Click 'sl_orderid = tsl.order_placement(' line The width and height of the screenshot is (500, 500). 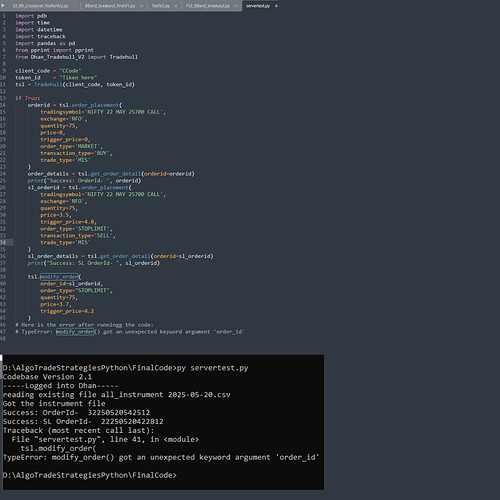coord(80,187)
